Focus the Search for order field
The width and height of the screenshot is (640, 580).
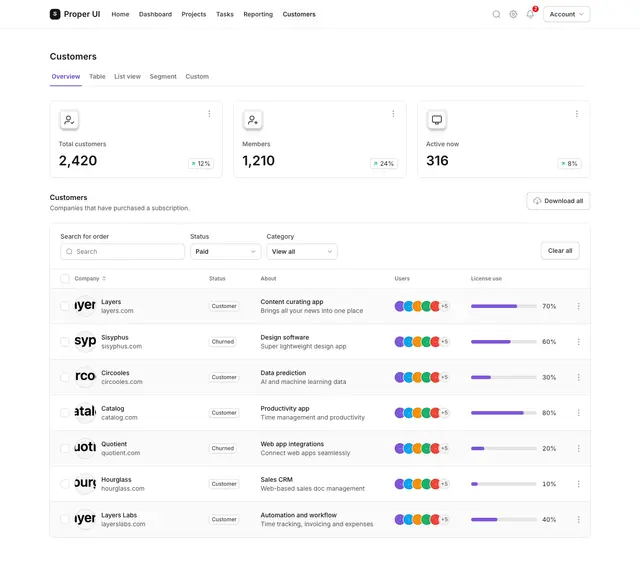(122, 251)
